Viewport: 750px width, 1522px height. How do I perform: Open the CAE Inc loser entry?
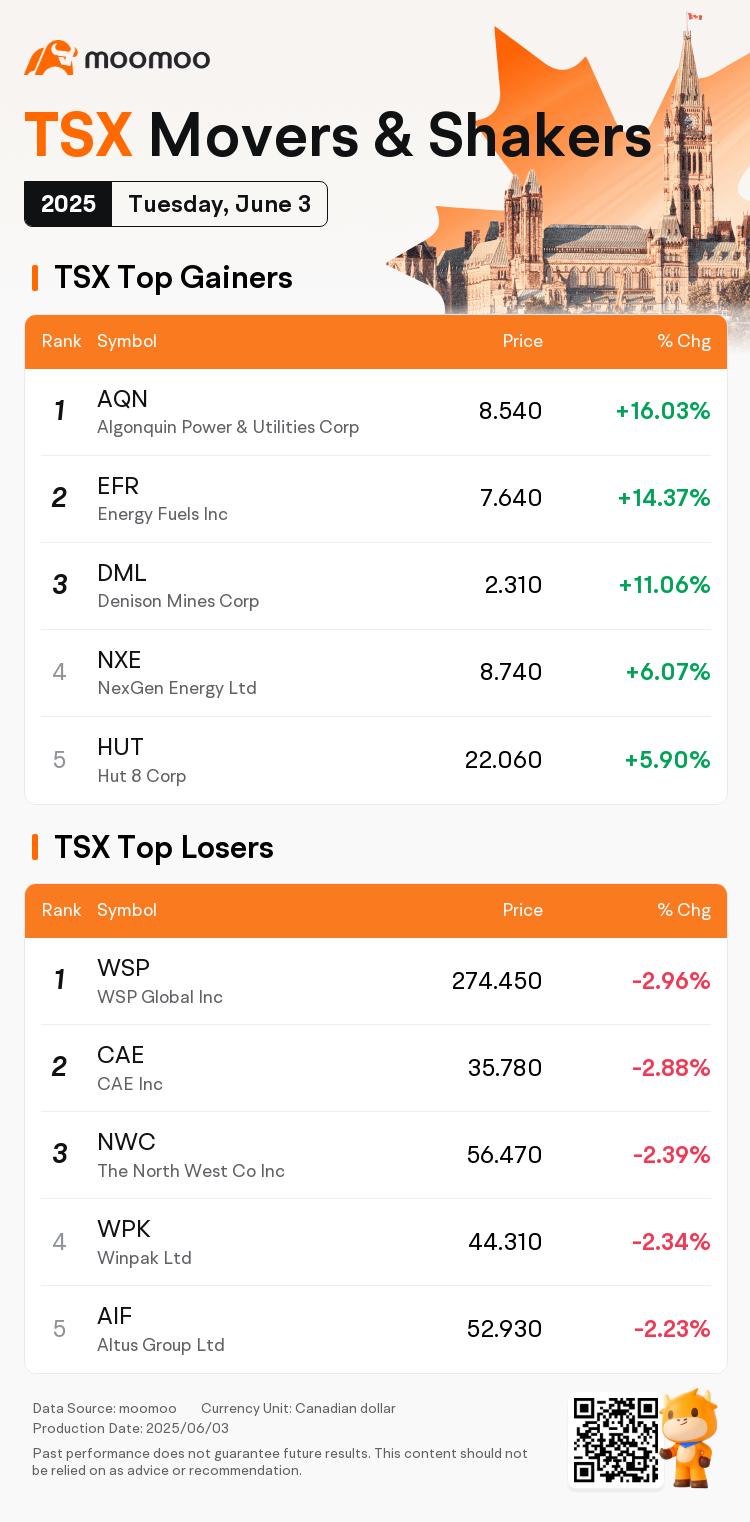pos(375,1068)
